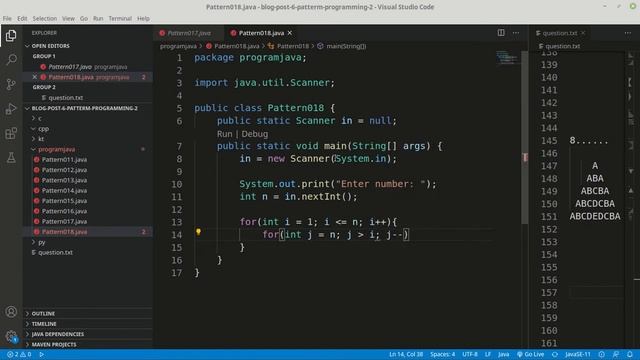Open question.txt at the workspace root
640x360 pixels.
pos(55,252)
